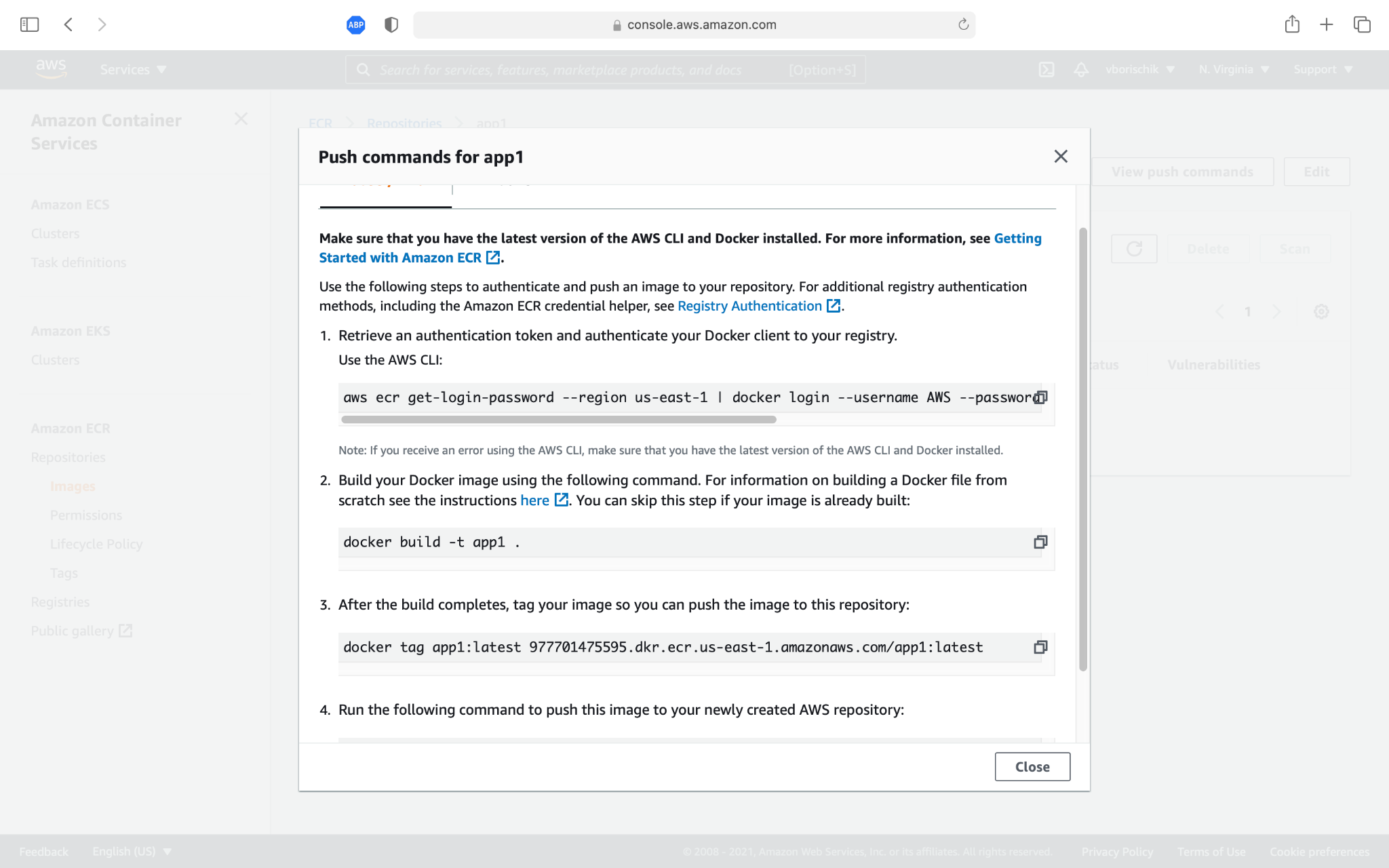Click the Amazon ECR sidebar heading
The width and height of the screenshot is (1389, 868).
click(x=71, y=429)
